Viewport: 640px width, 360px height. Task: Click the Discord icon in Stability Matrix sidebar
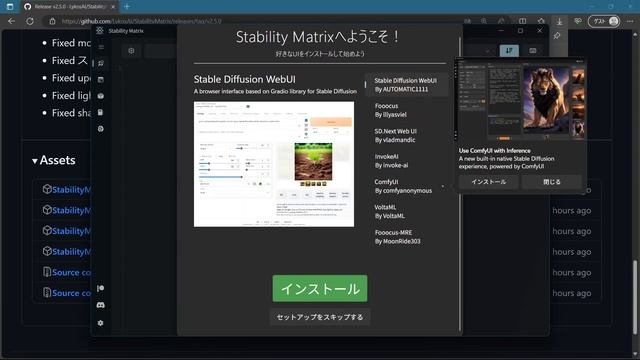[x=101, y=305]
